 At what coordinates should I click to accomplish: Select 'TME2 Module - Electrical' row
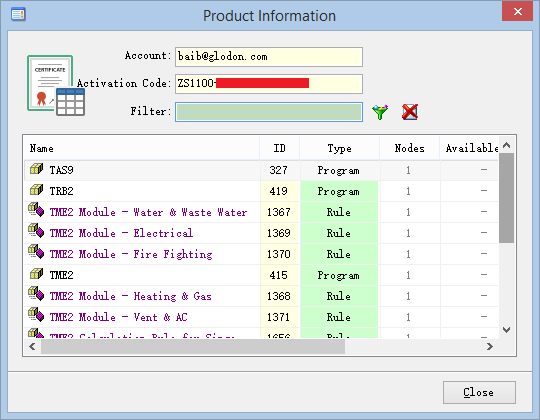click(x=121, y=233)
